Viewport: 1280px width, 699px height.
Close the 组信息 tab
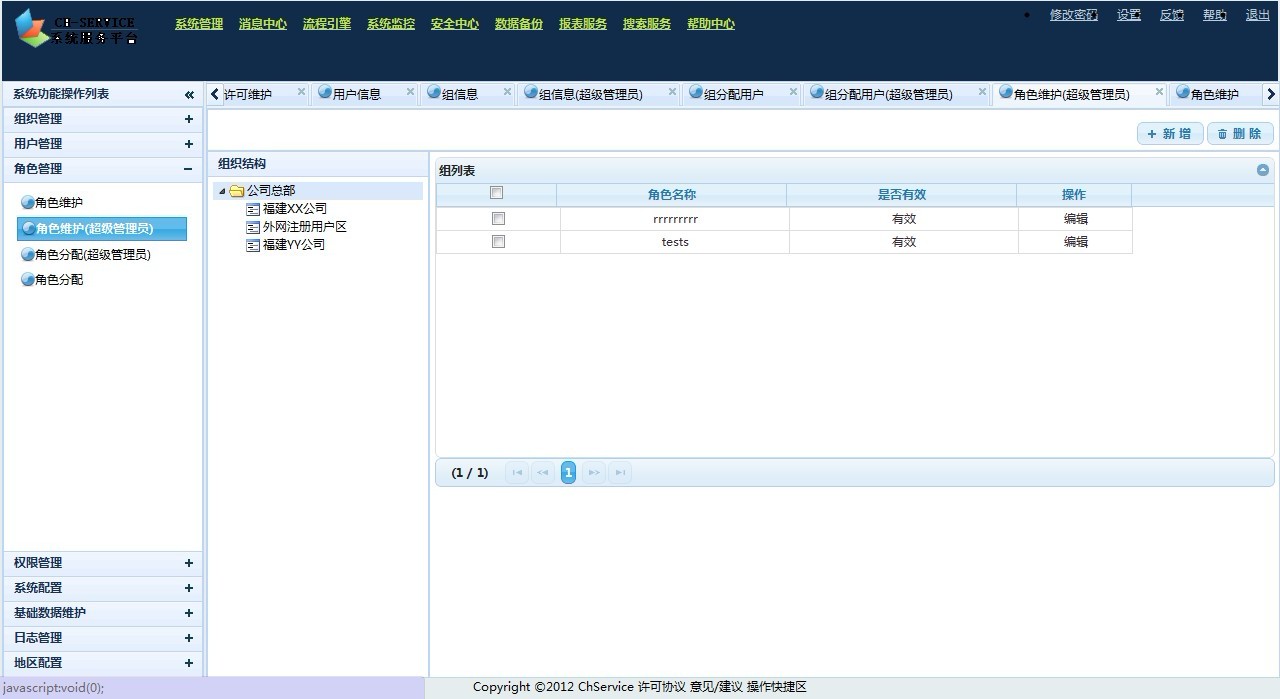pyautogui.click(x=507, y=92)
